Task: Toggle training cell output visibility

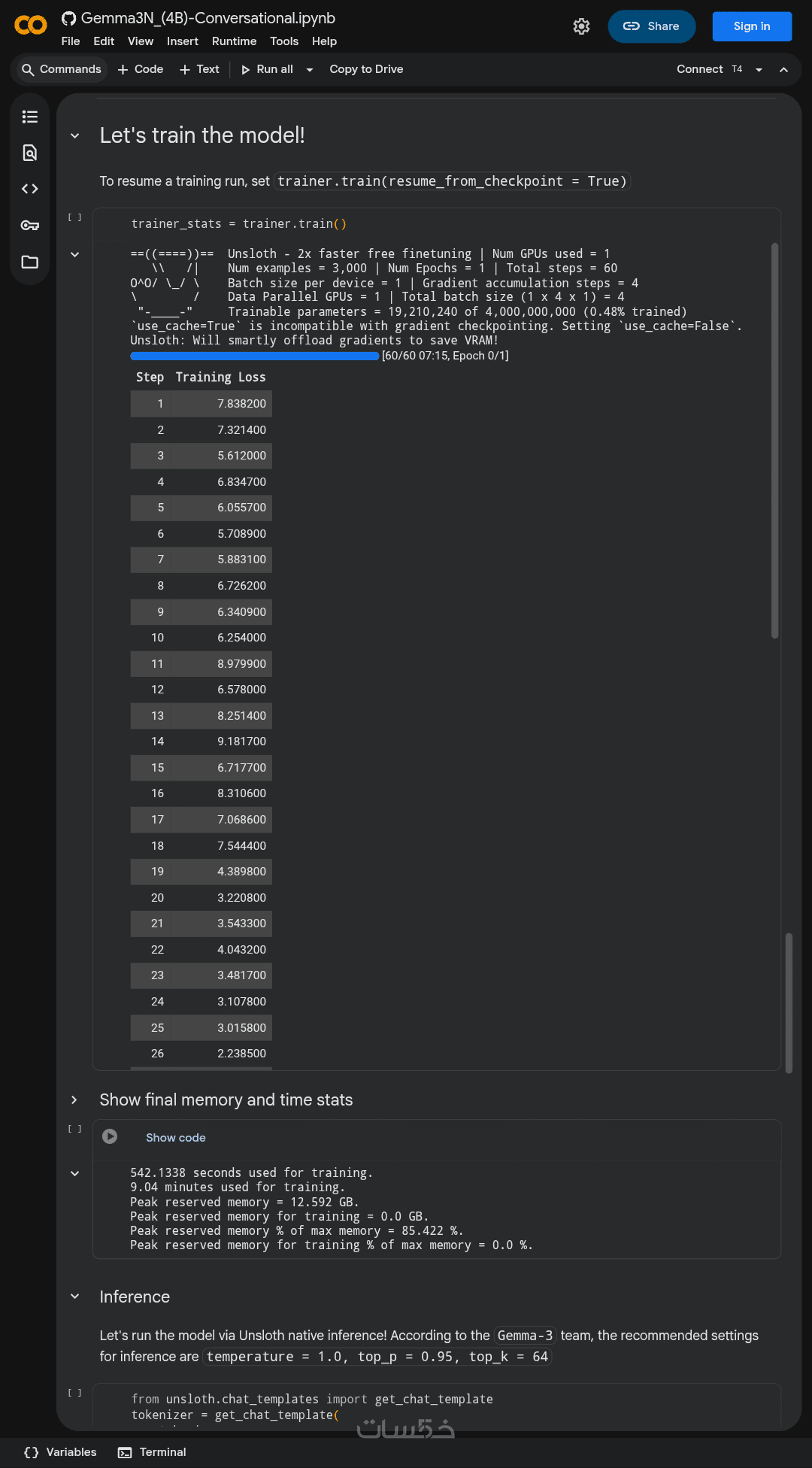Action: tap(75, 255)
